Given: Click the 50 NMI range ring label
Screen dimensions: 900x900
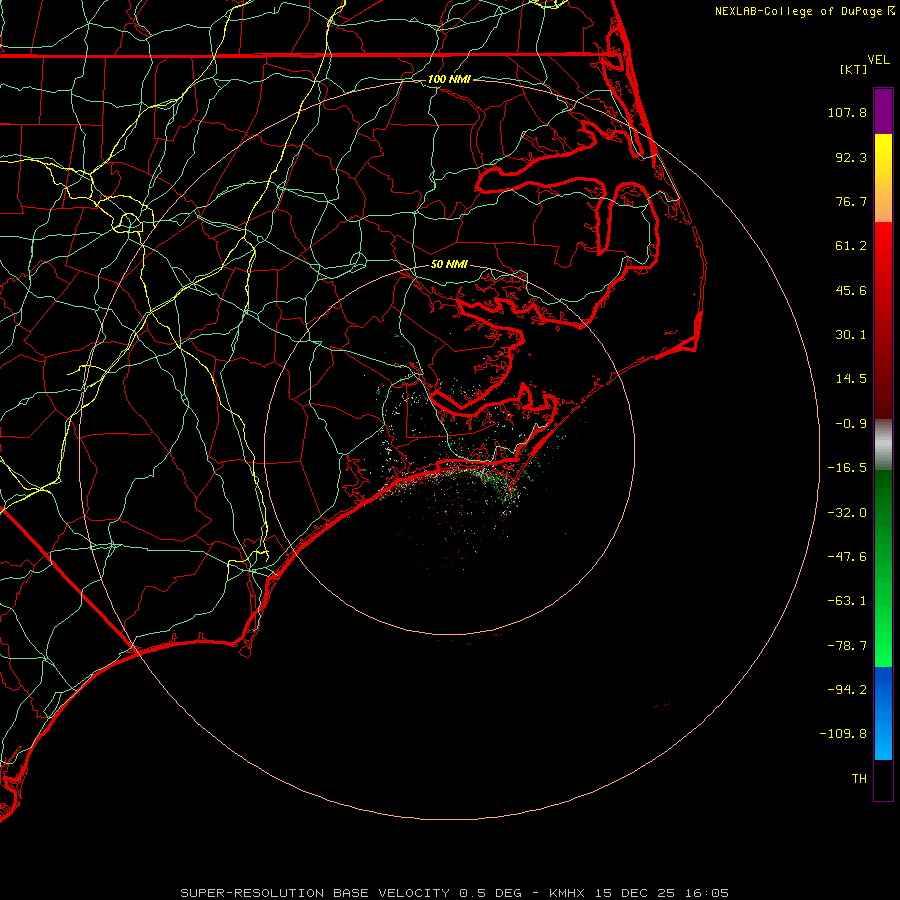Looking at the screenshot, I should pos(449,264).
